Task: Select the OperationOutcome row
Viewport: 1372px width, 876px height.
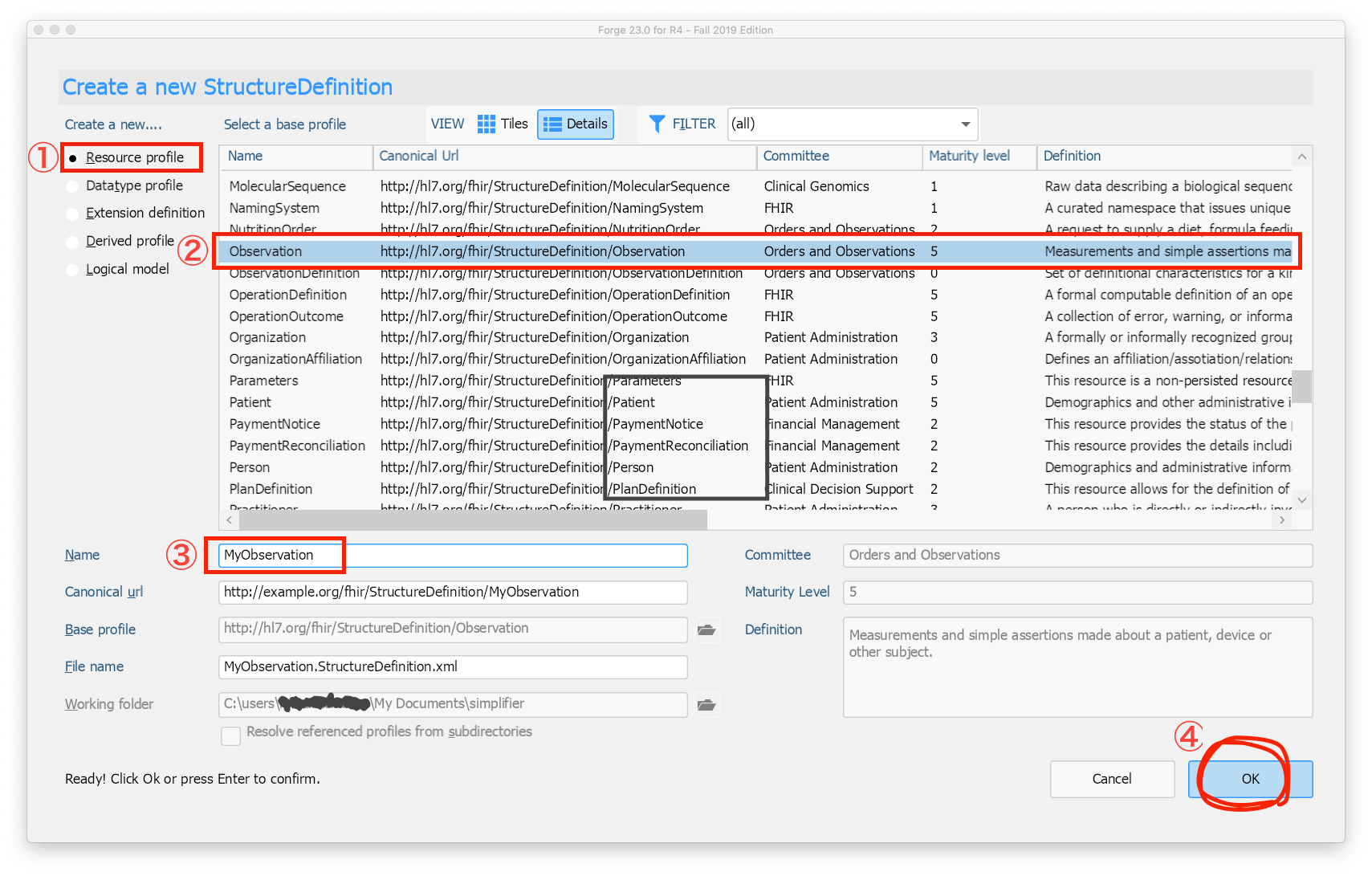Action: click(756, 316)
